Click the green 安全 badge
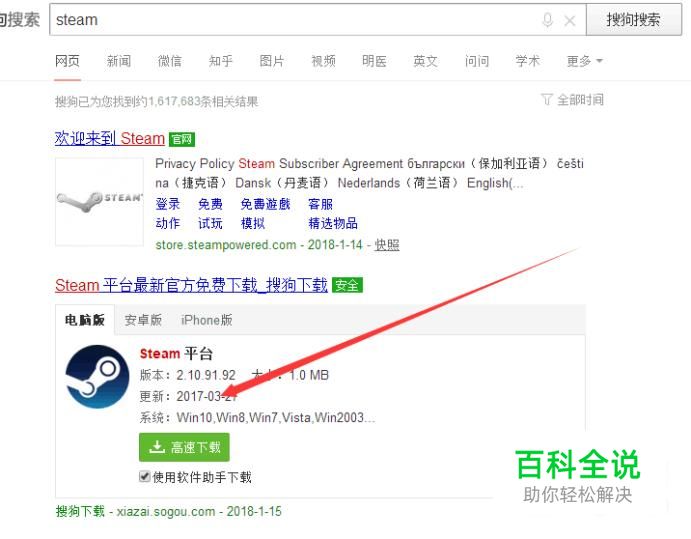Image resolution: width=691 pixels, height=539 pixels. (347, 286)
